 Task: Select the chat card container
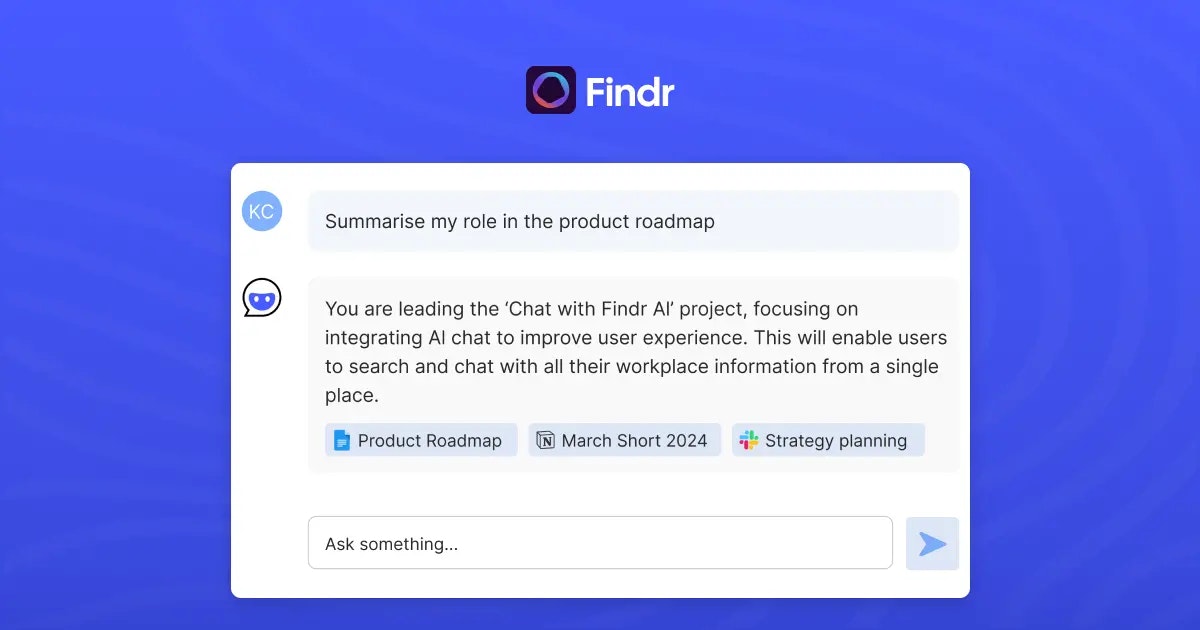600,380
